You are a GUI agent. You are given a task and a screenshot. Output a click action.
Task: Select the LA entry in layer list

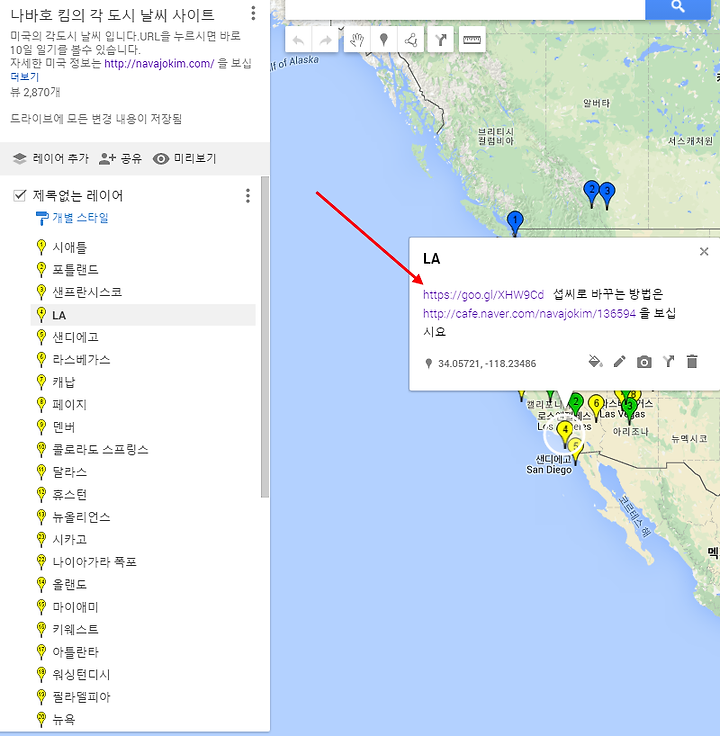point(143,315)
